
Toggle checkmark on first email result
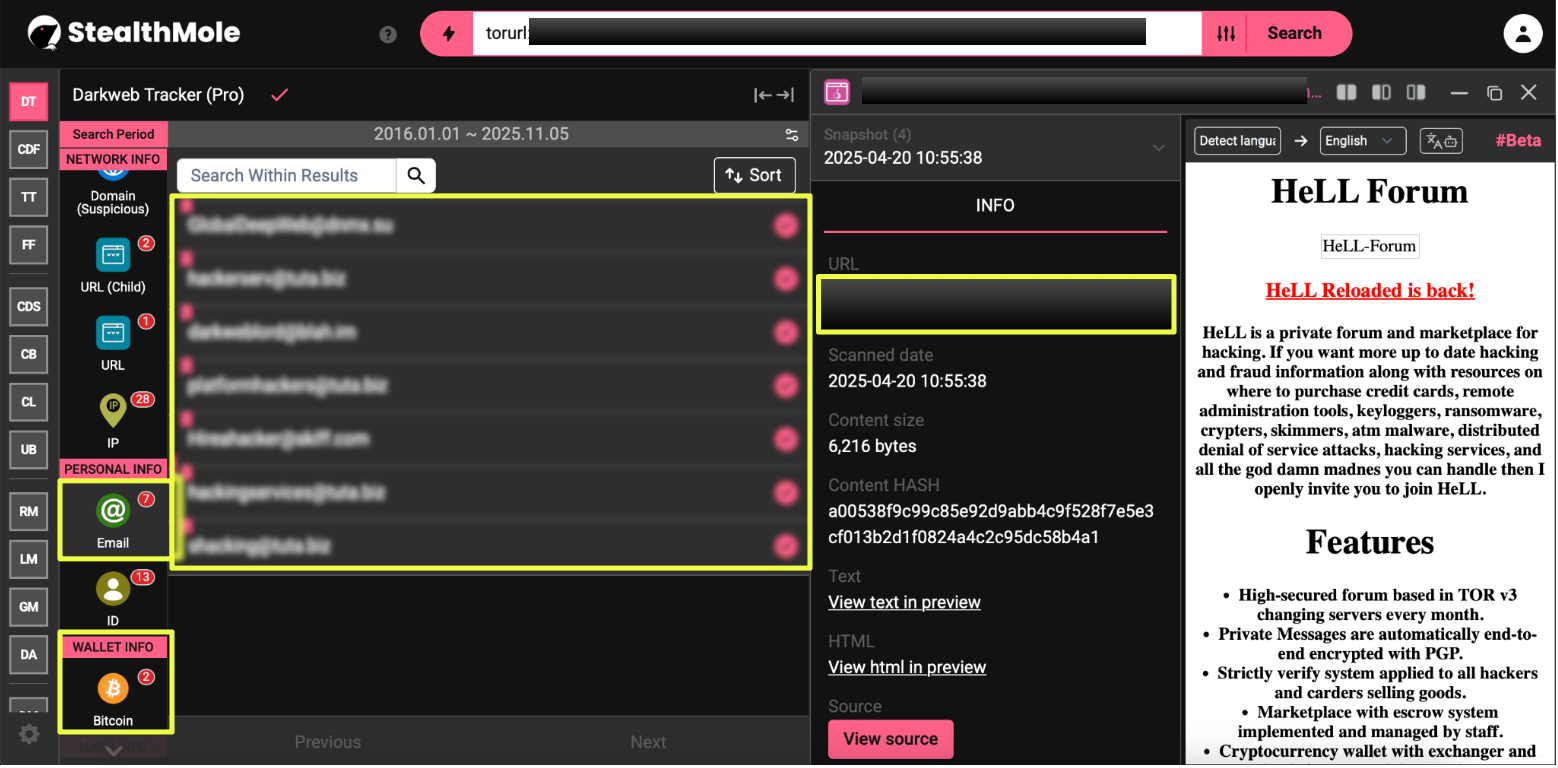click(786, 226)
